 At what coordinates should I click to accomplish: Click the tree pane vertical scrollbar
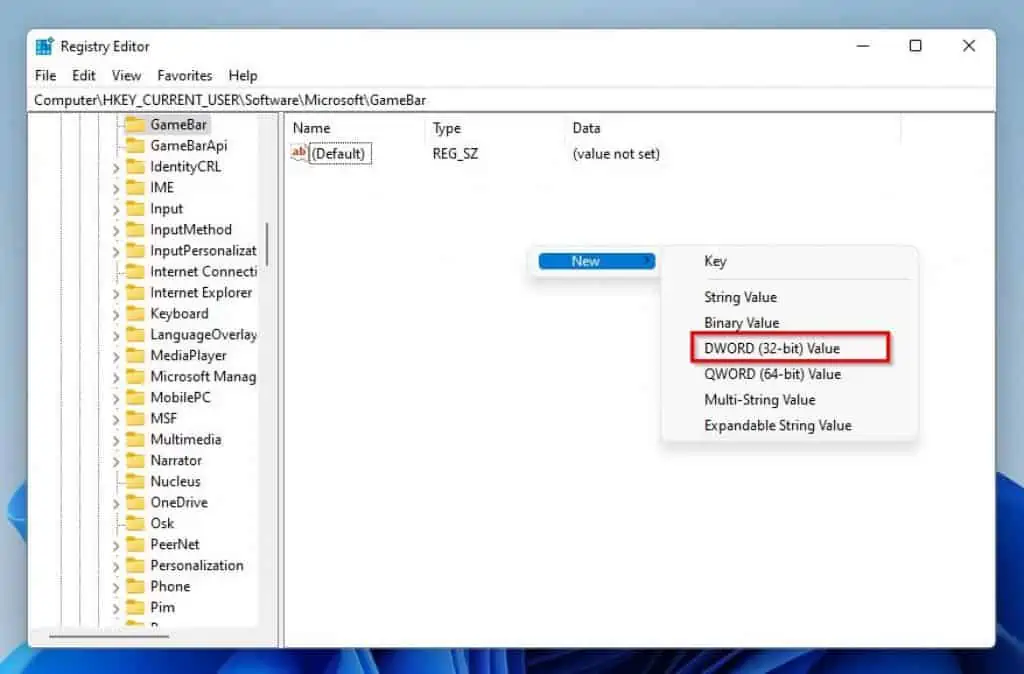pos(267,244)
